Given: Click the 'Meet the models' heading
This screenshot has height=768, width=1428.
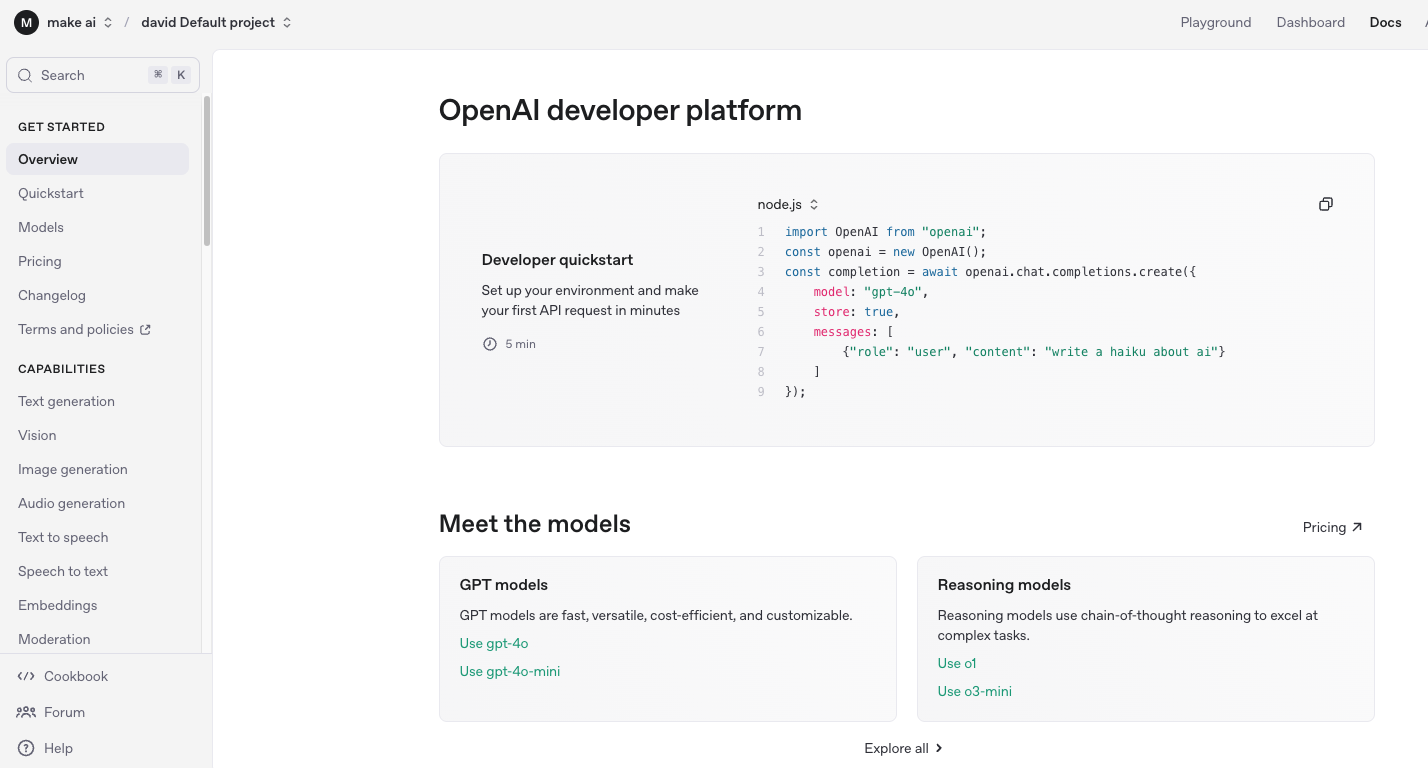Looking at the screenshot, I should coord(535,524).
